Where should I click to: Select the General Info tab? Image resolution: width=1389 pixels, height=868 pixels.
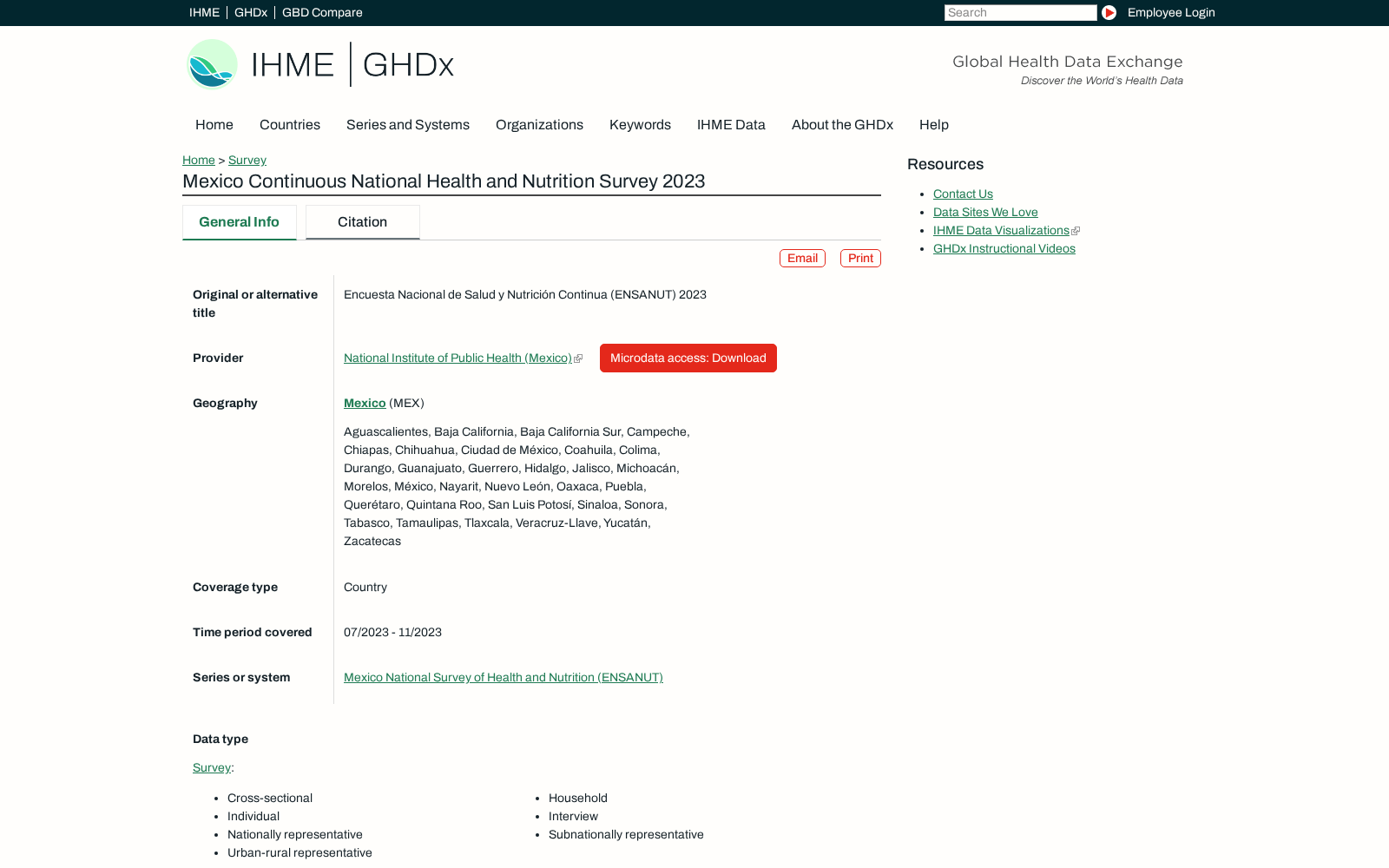240,222
